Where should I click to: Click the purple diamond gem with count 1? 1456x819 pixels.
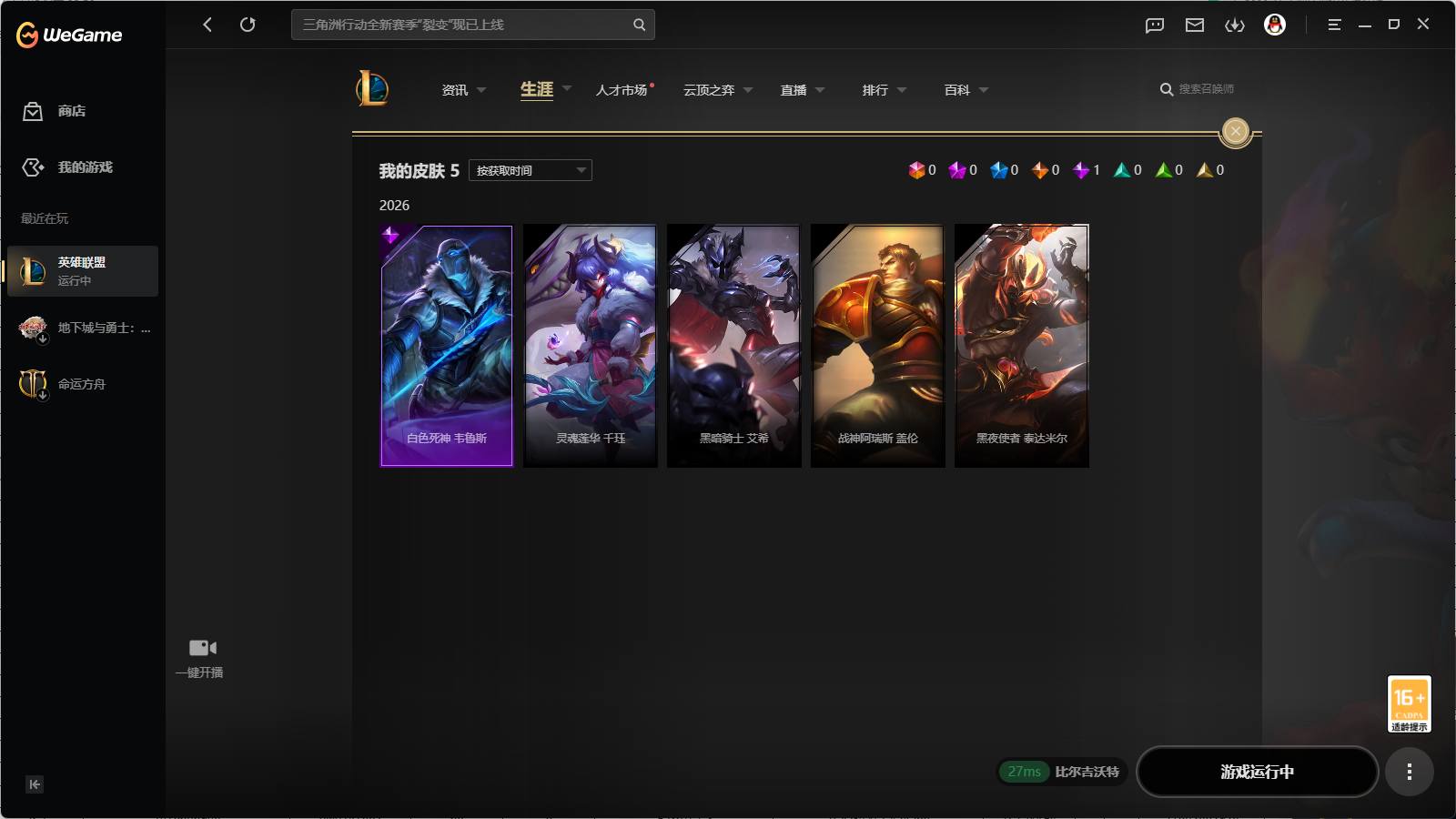[x=1081, y=170]
